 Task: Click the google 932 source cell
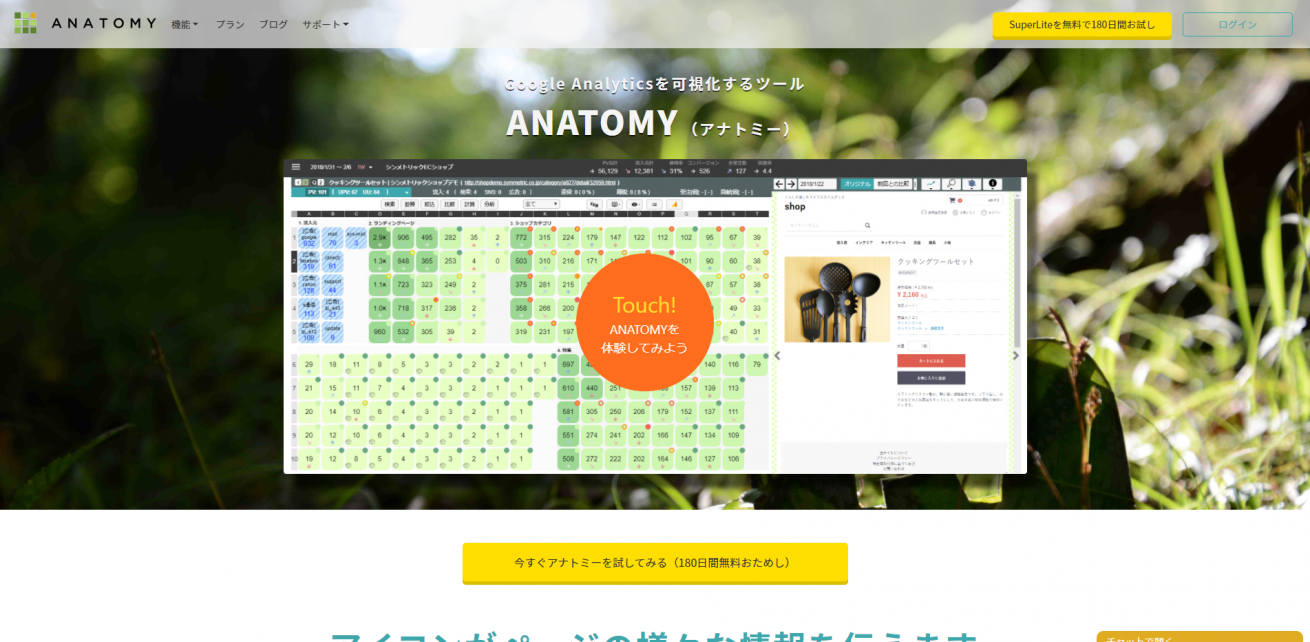308,238
